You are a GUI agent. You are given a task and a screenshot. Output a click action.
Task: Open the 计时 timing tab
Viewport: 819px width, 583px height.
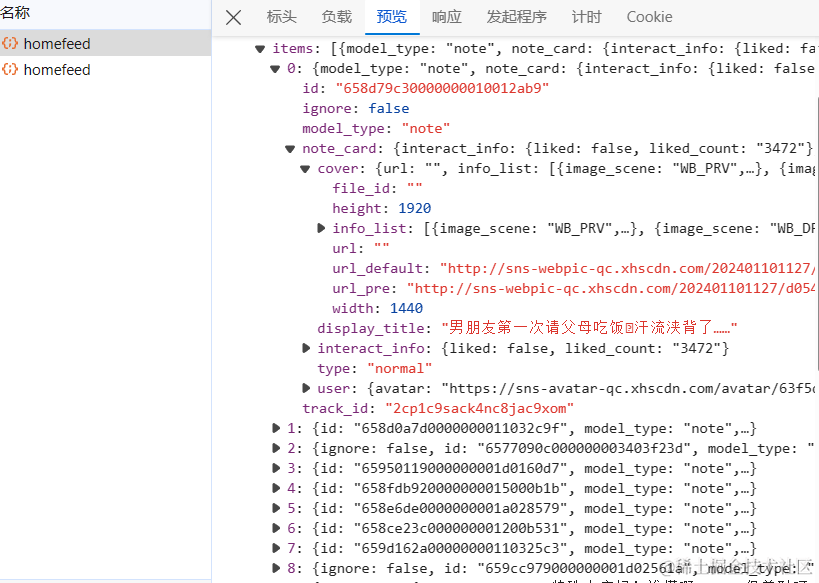(x=587, y=17)
